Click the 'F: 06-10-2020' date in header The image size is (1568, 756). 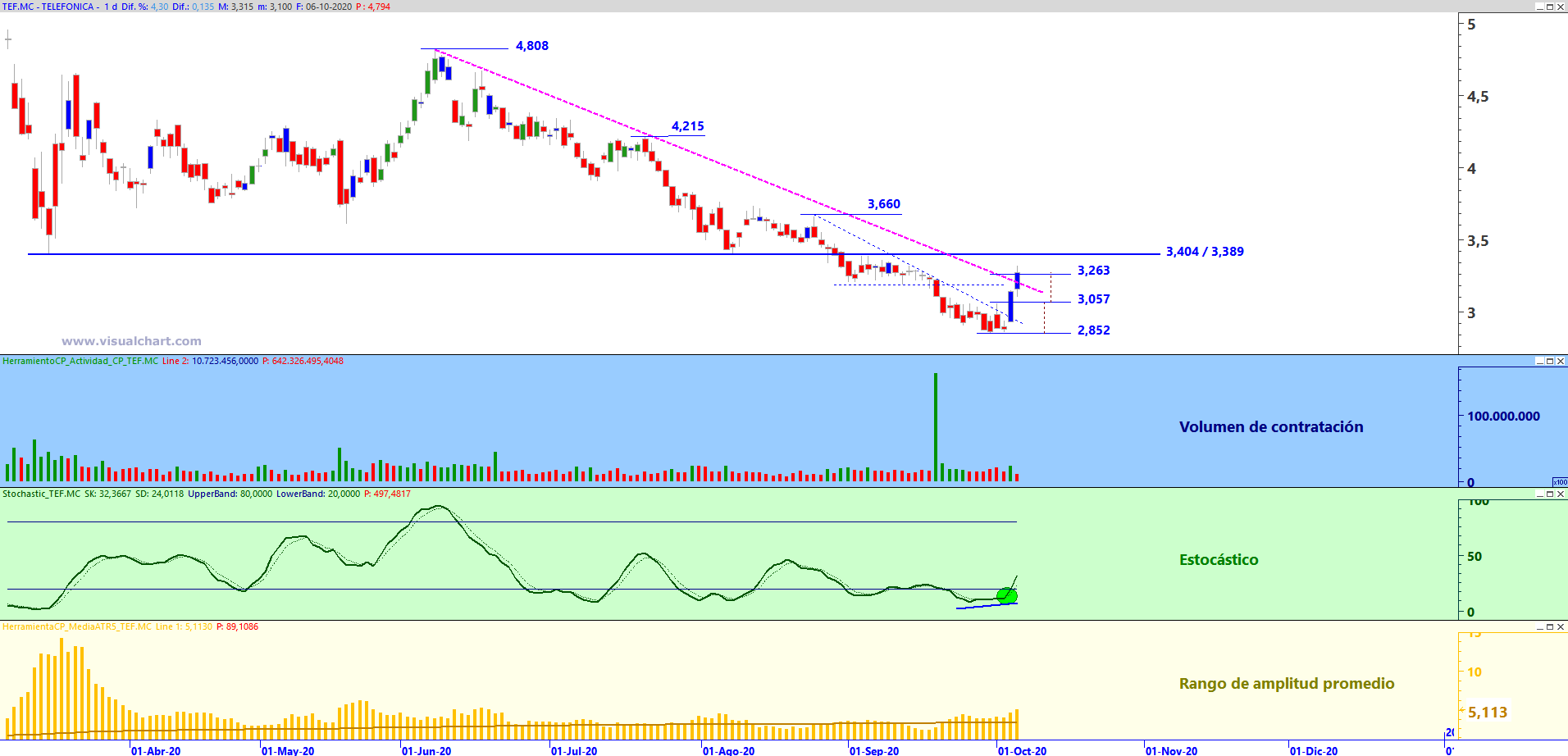(x=324, y=7)
